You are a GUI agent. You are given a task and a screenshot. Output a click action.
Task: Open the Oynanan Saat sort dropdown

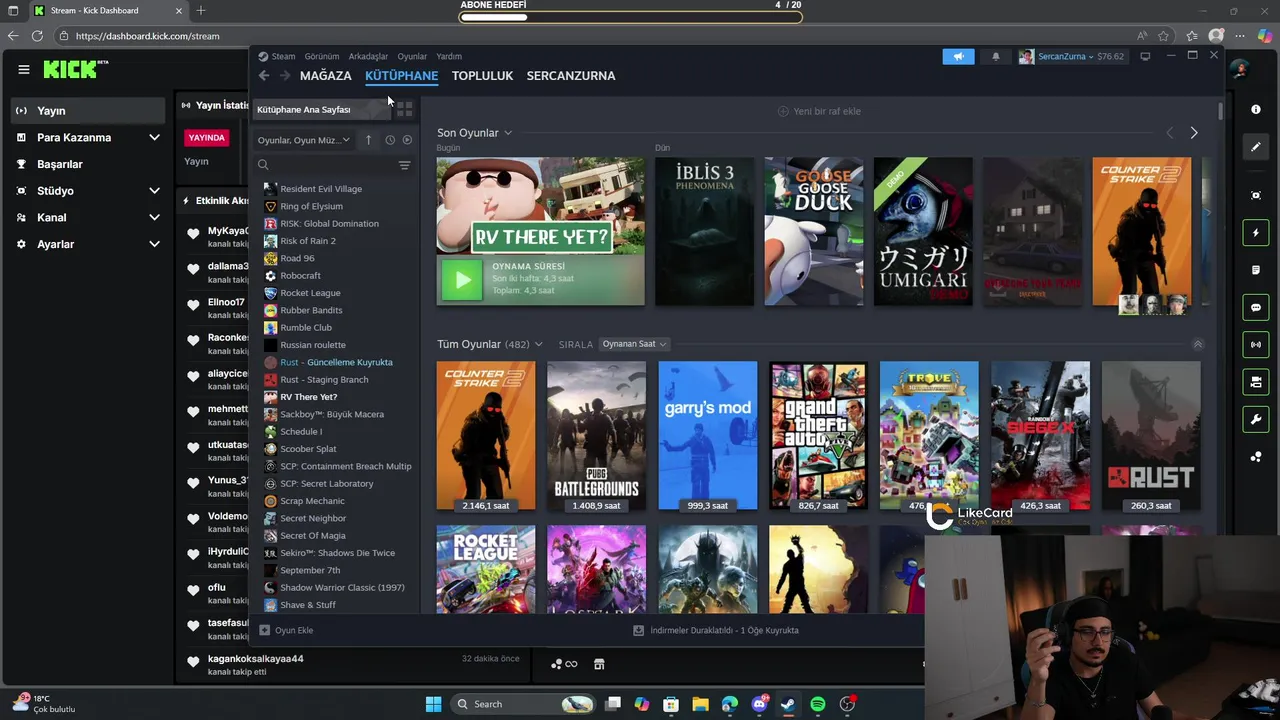click(x=634, y=344)
